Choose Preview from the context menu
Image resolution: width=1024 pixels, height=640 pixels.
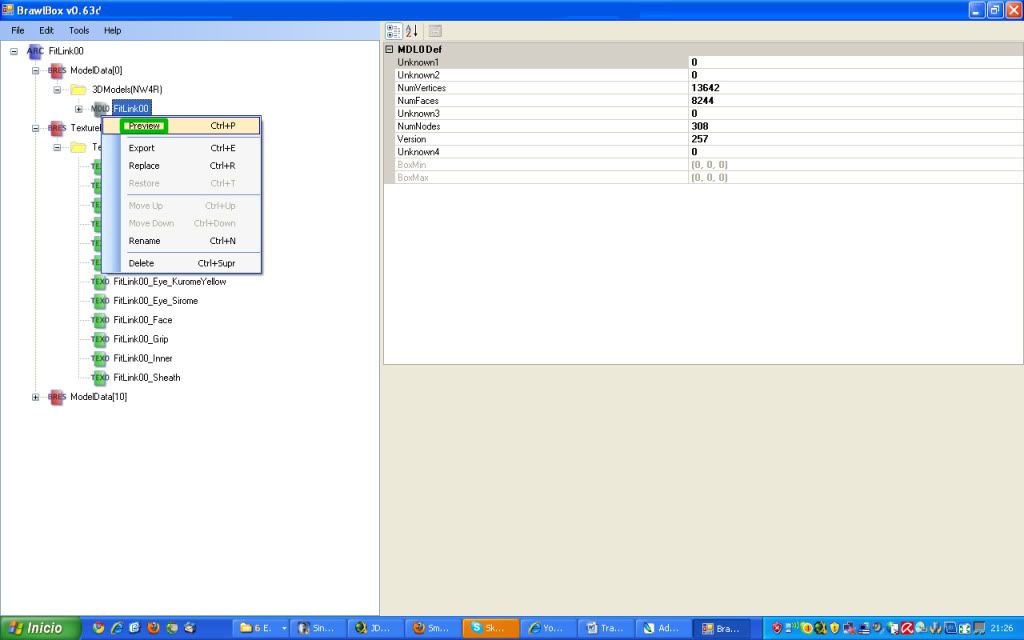[145, 126]
